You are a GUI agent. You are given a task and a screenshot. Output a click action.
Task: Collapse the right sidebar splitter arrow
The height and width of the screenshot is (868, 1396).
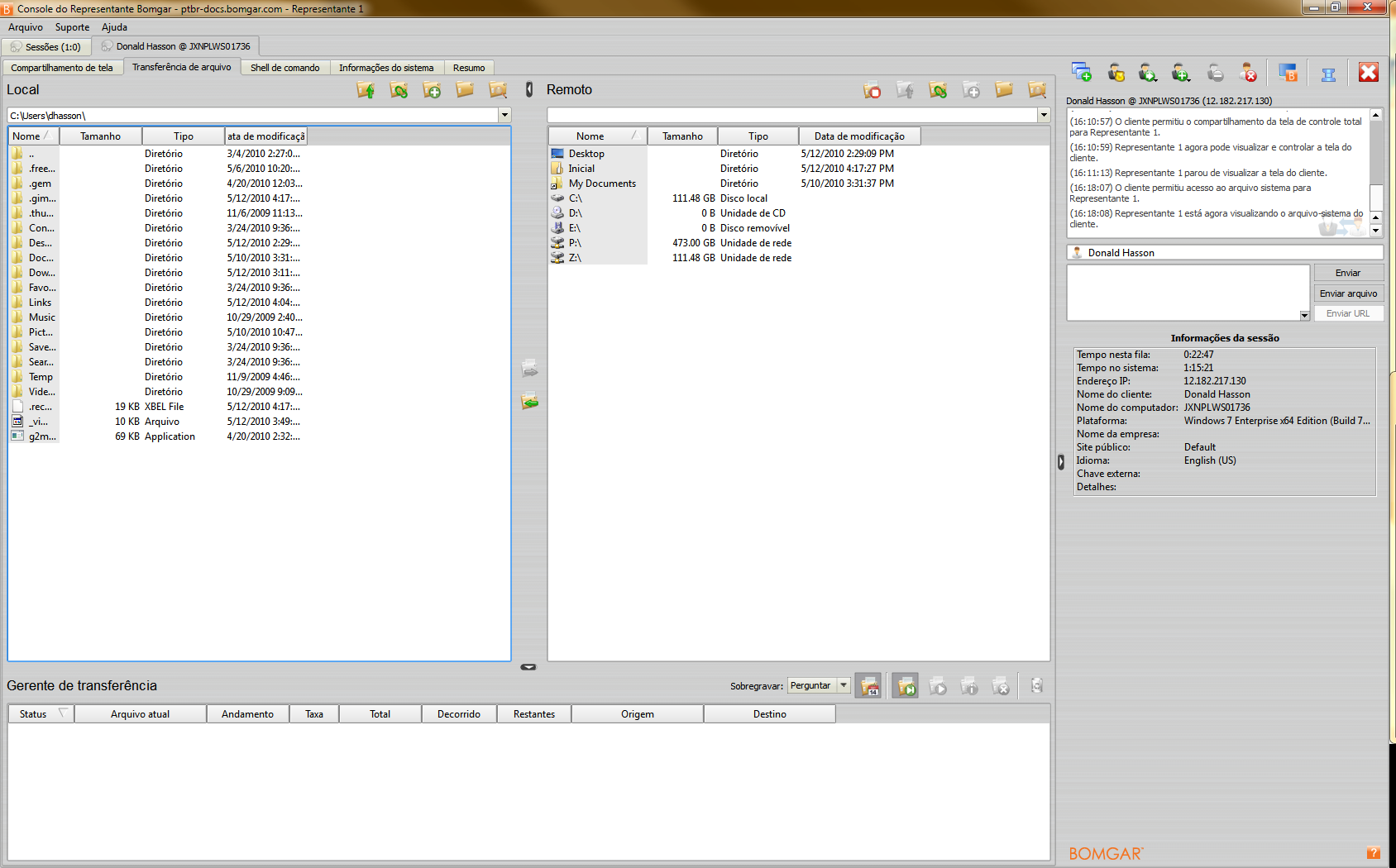(x=1061, y=461)
